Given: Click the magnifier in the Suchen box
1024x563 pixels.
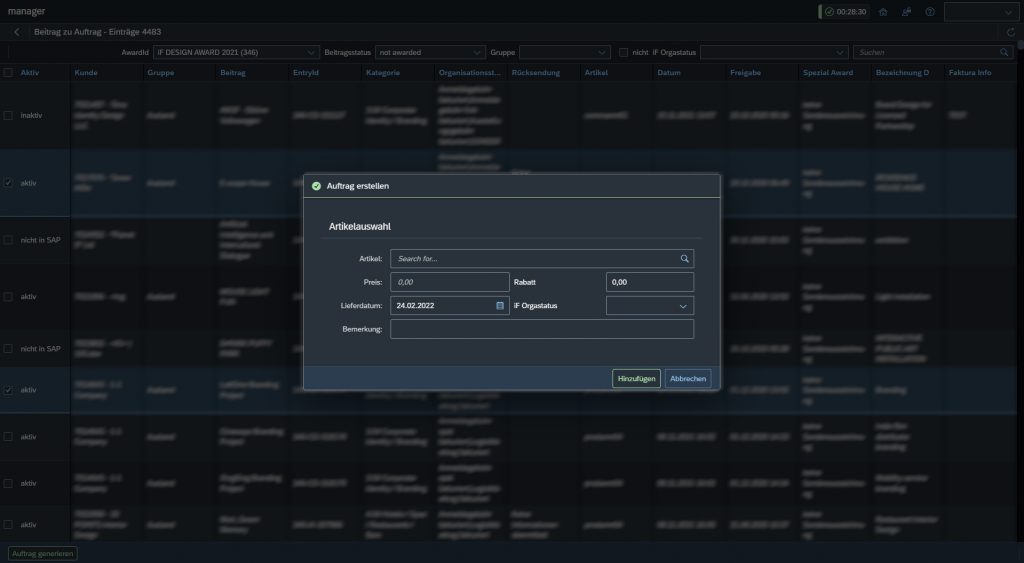Looking at the screenshot, I should coord(1006,52).
